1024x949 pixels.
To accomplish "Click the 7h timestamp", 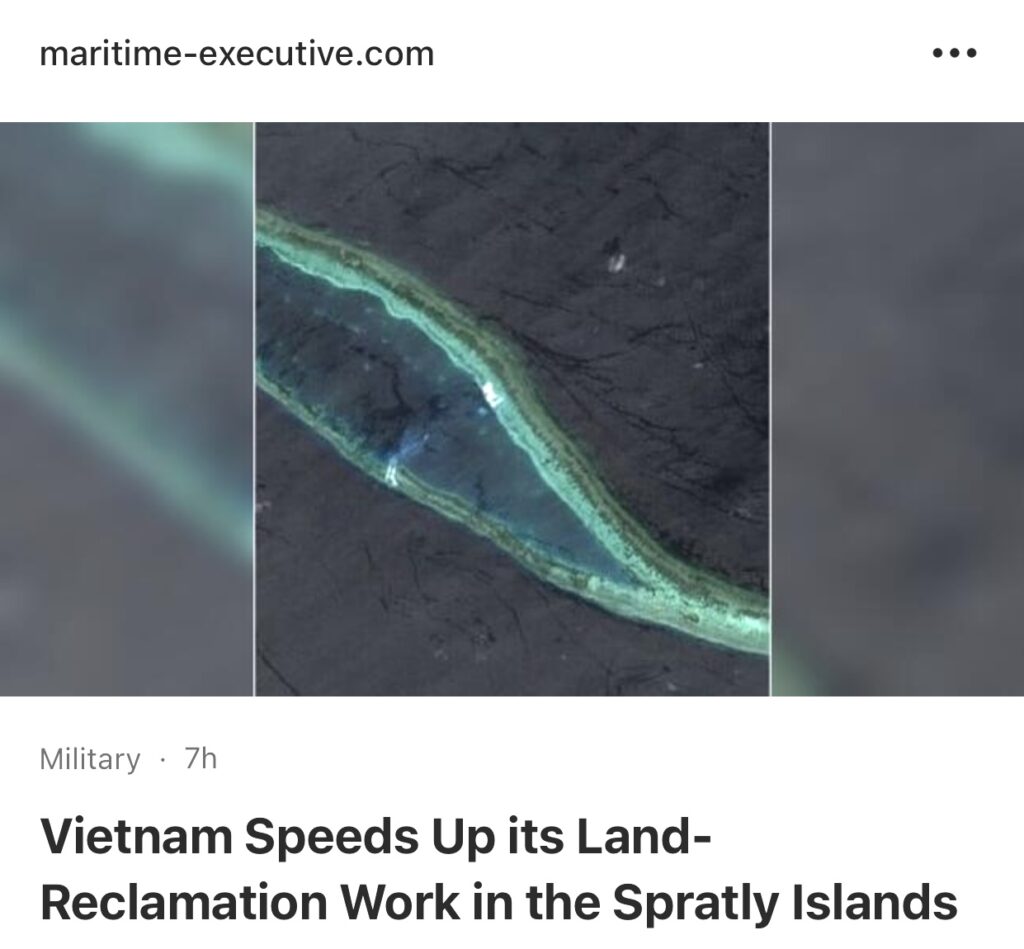I will click(x=200, y=759).
